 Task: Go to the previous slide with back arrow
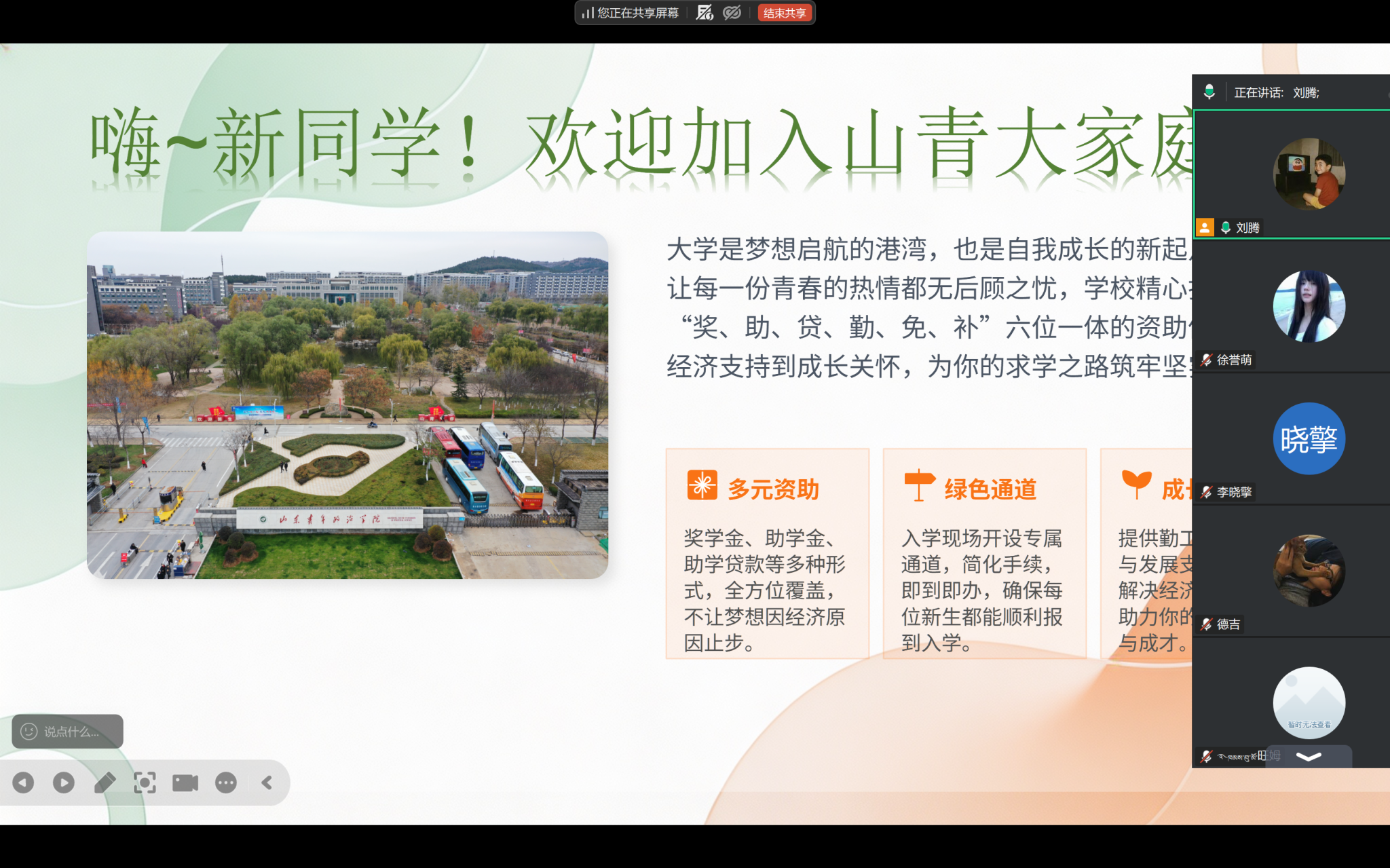23,782
